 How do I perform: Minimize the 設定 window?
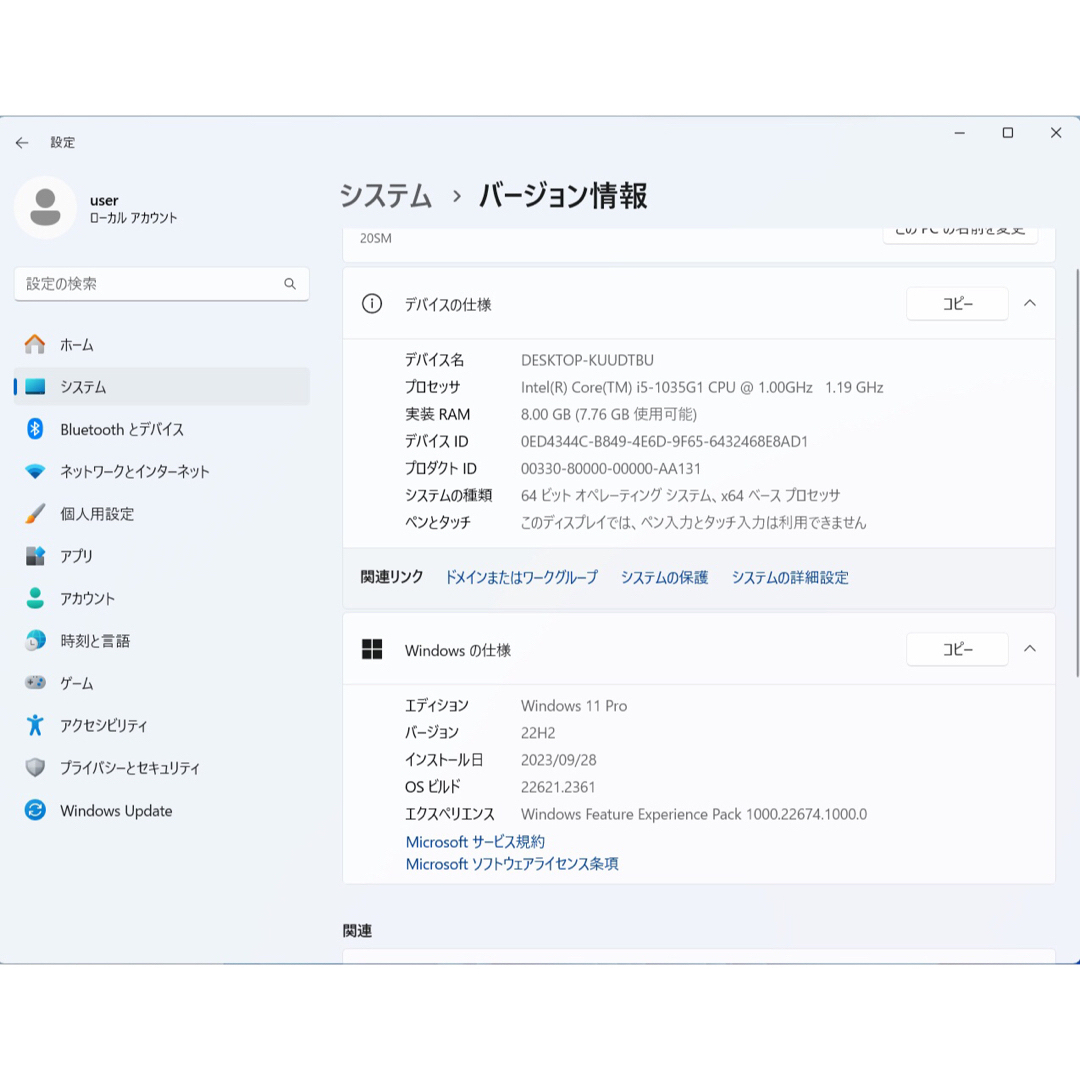(x=959, y=132)
